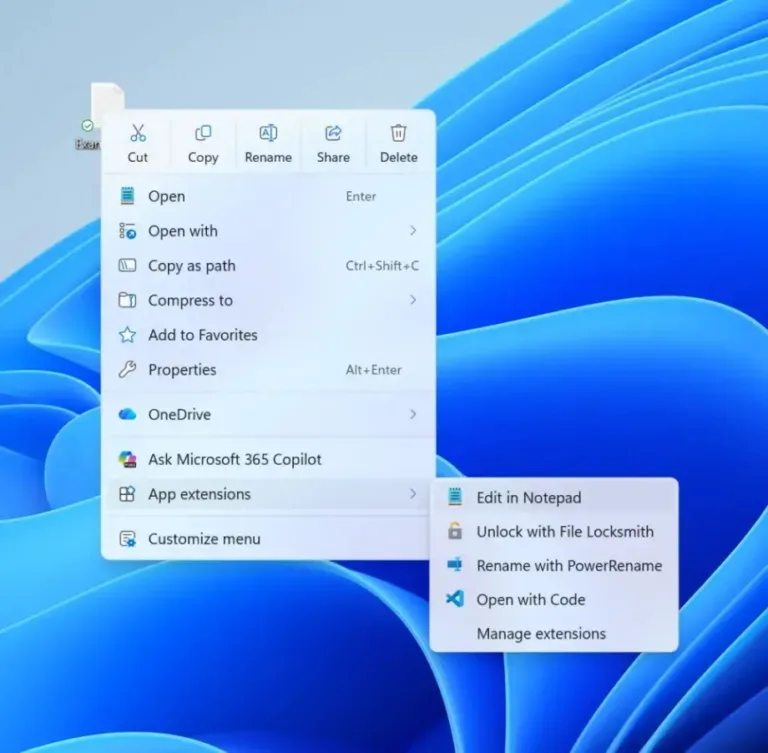Click the Open with icon
Image resolution: width=768 pixels, height=753 pixels.
click(127, 231)
